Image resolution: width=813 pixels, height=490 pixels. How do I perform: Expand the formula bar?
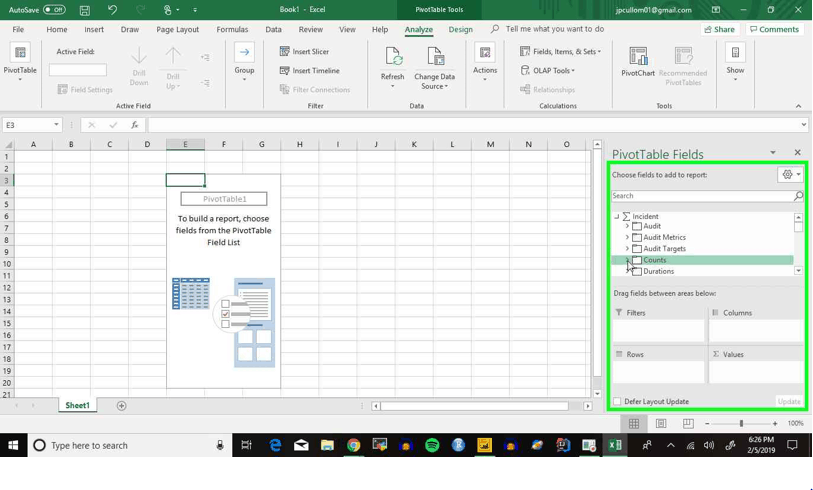[x=804, y=124]
